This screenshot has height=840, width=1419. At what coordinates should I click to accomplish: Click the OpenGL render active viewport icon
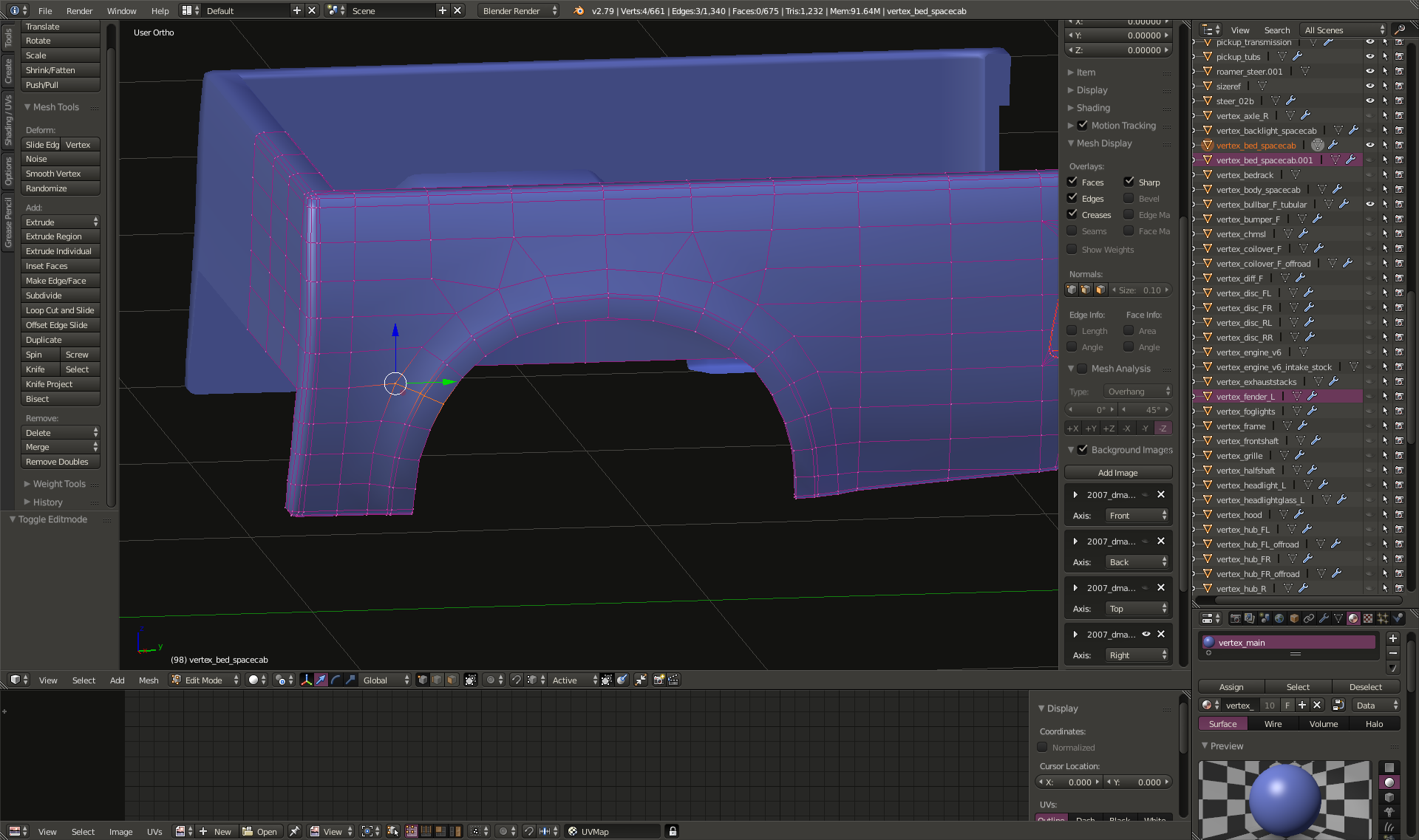pyautogui.click(x=659, y=680)
